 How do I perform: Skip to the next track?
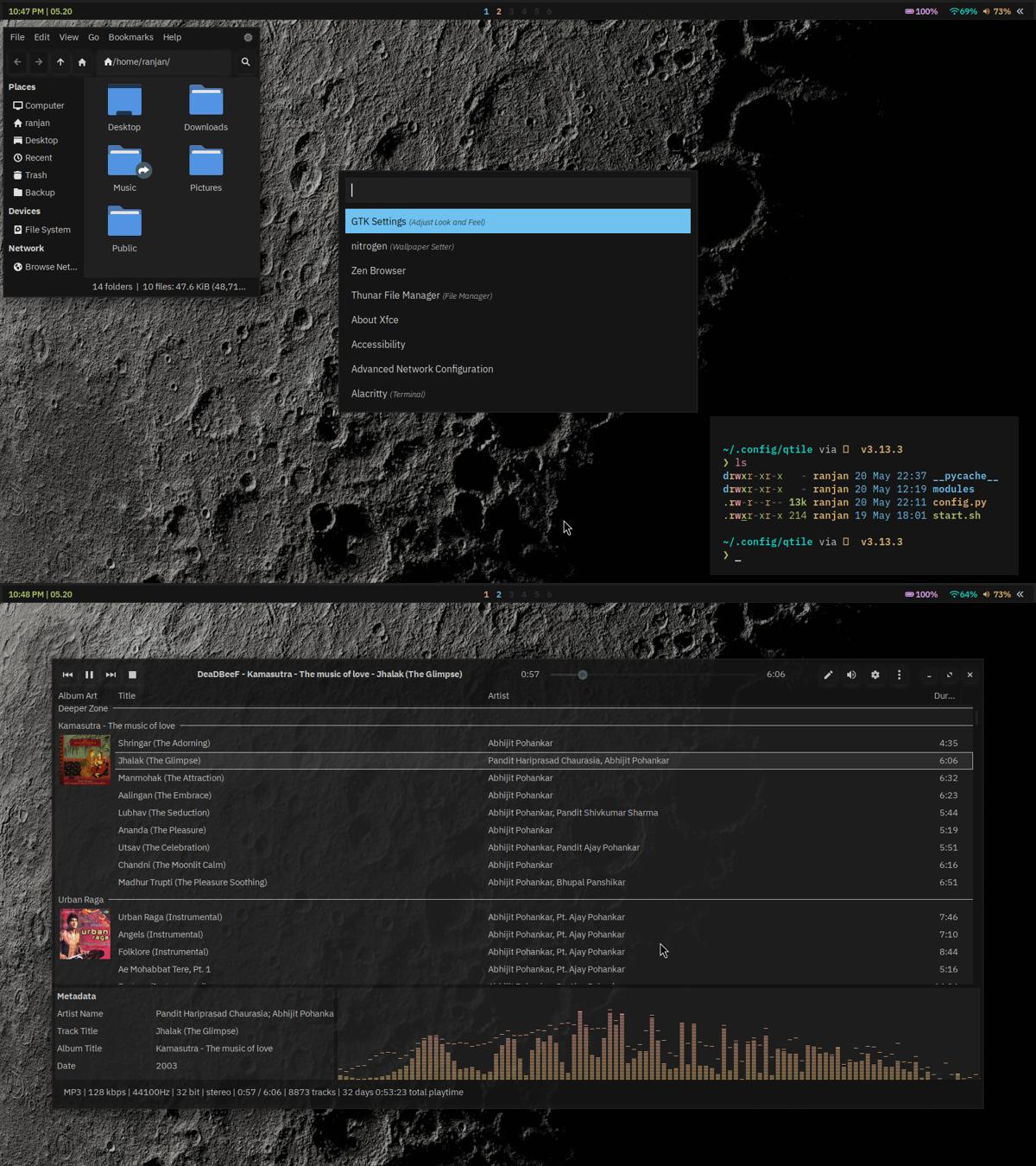pos(111,675)
